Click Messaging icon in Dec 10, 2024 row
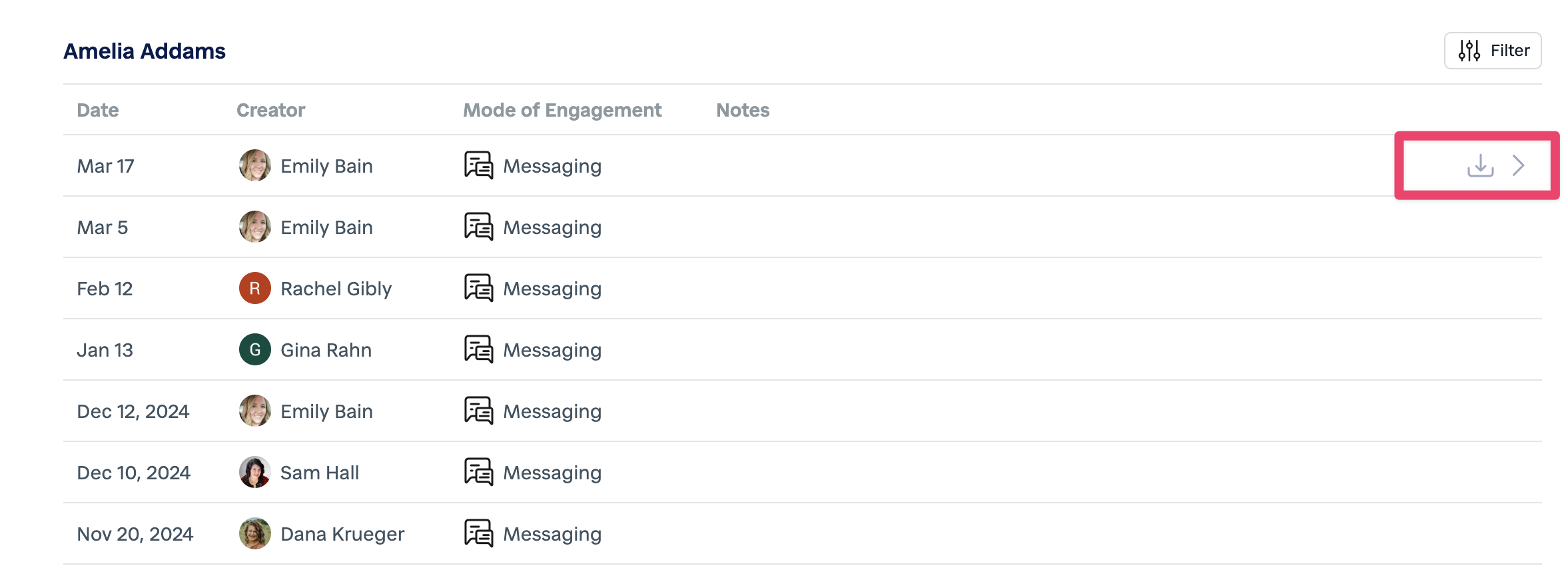 pyautogui.click(x=478, y=472)
